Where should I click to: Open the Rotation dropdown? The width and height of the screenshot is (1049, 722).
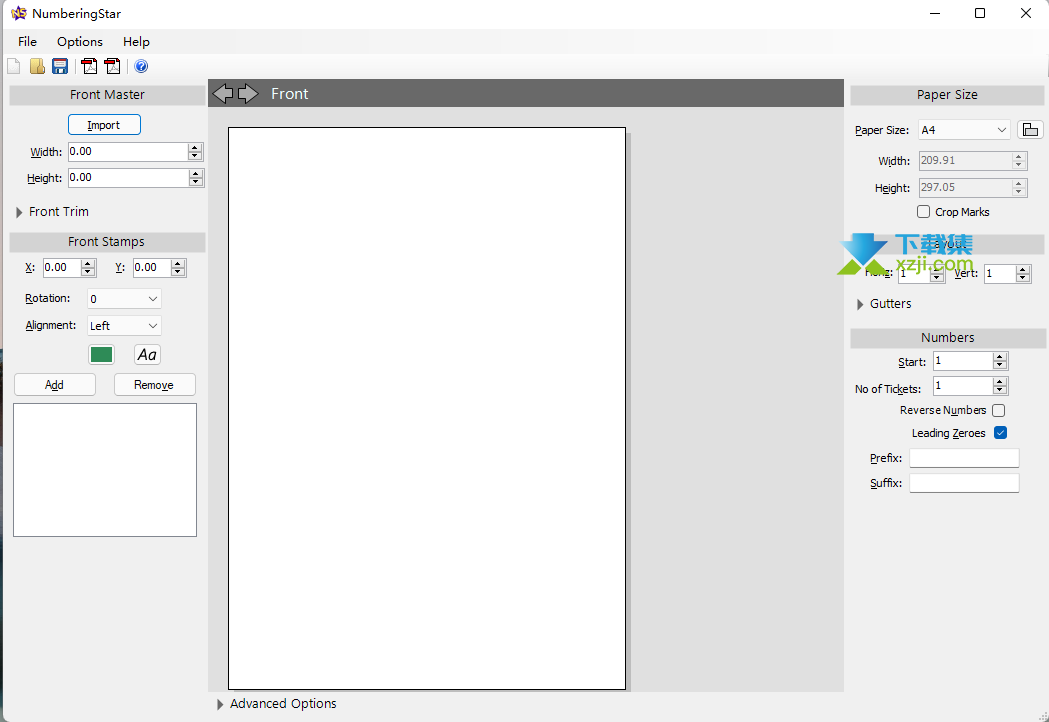coord(124,299)
